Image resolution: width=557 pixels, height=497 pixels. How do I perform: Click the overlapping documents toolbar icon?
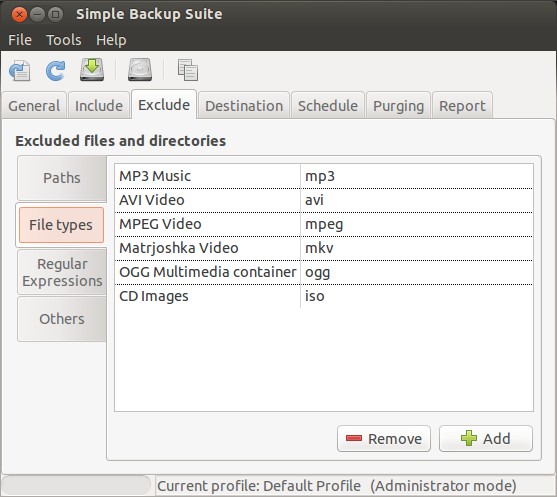click(188, 70)
